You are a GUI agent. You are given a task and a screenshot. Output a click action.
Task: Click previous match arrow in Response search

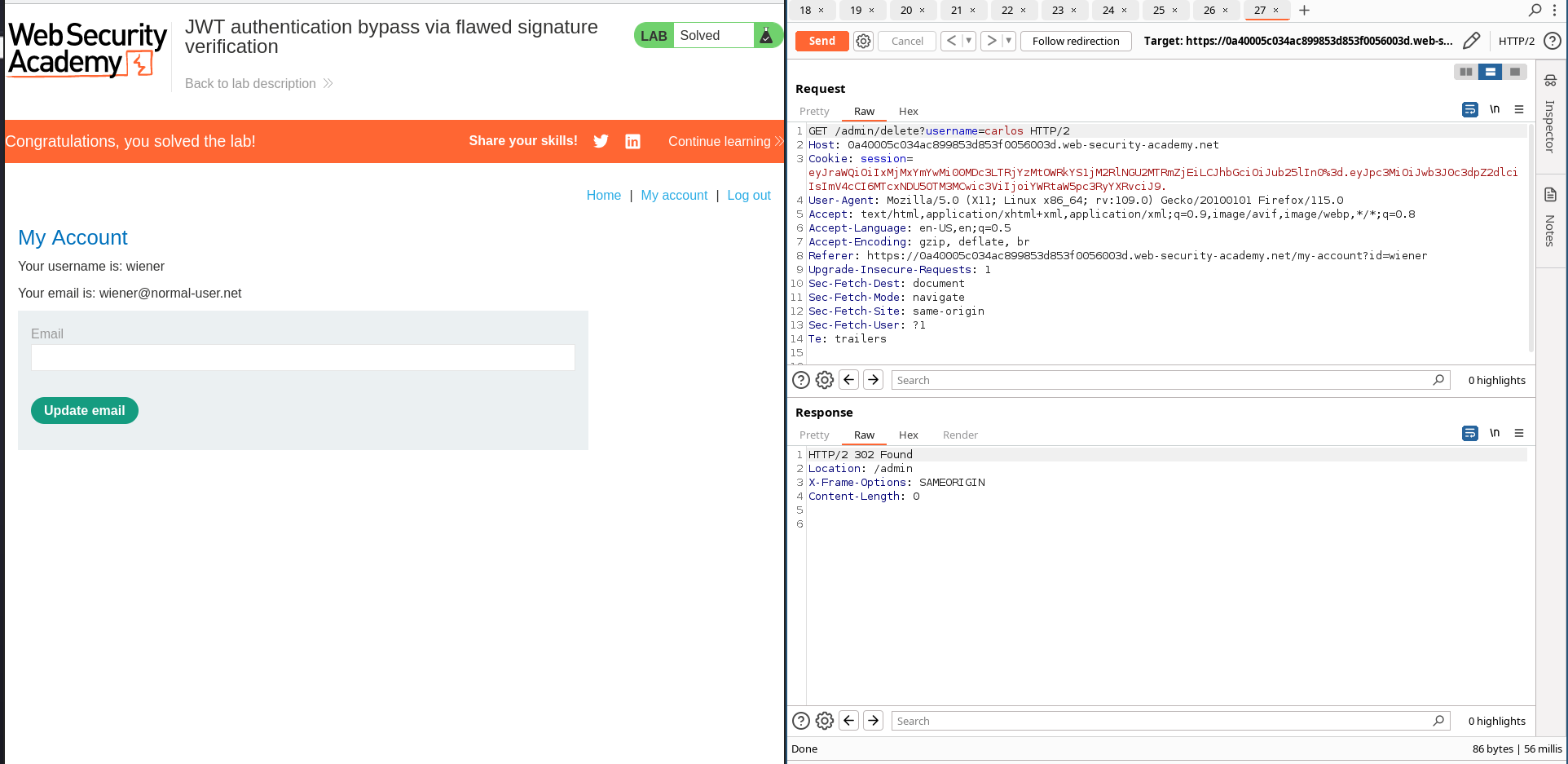click(x=849, y=720)
